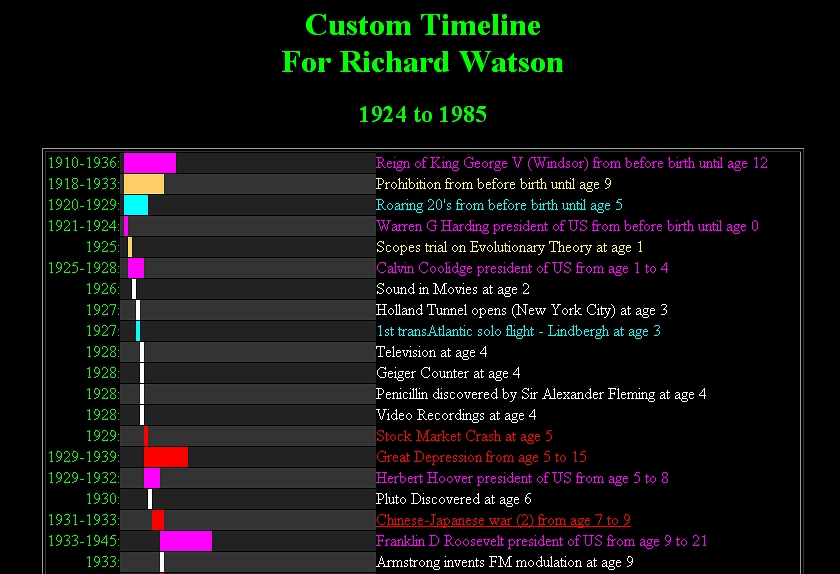Click the red Chinese-Japanese war bar
The width and height of the screenshot is (840, 574).
158,520
